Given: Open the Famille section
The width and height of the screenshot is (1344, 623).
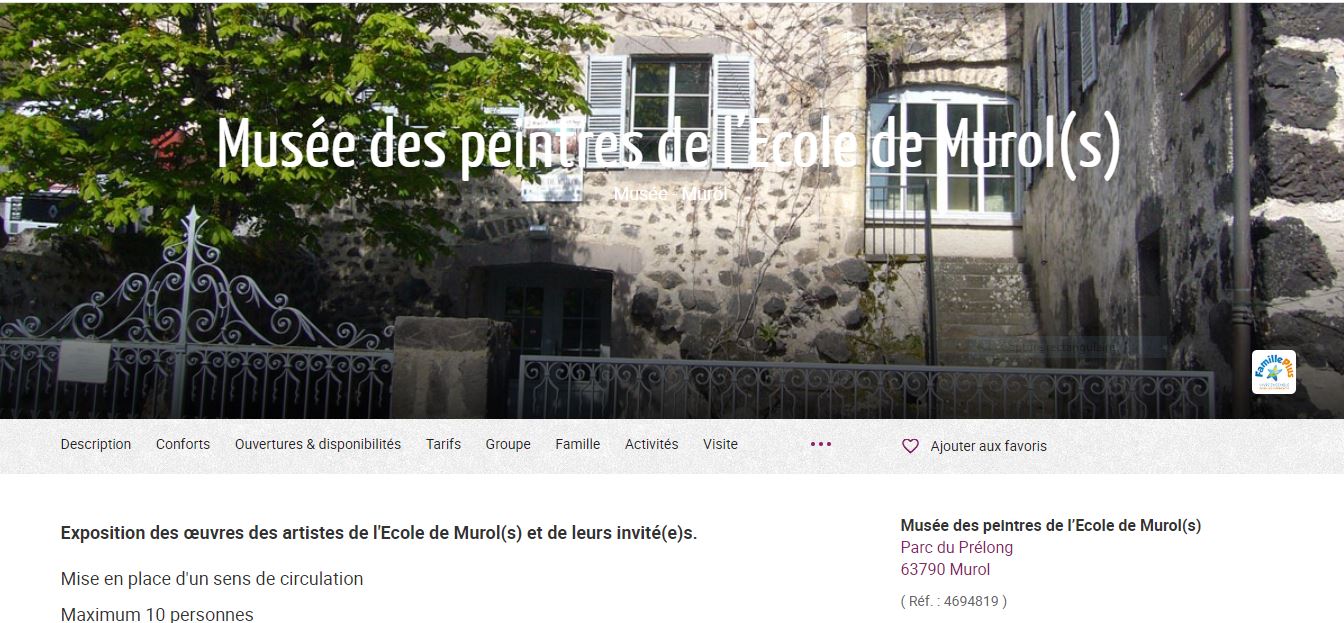Looking at the screenshot, I should (578, 444).
